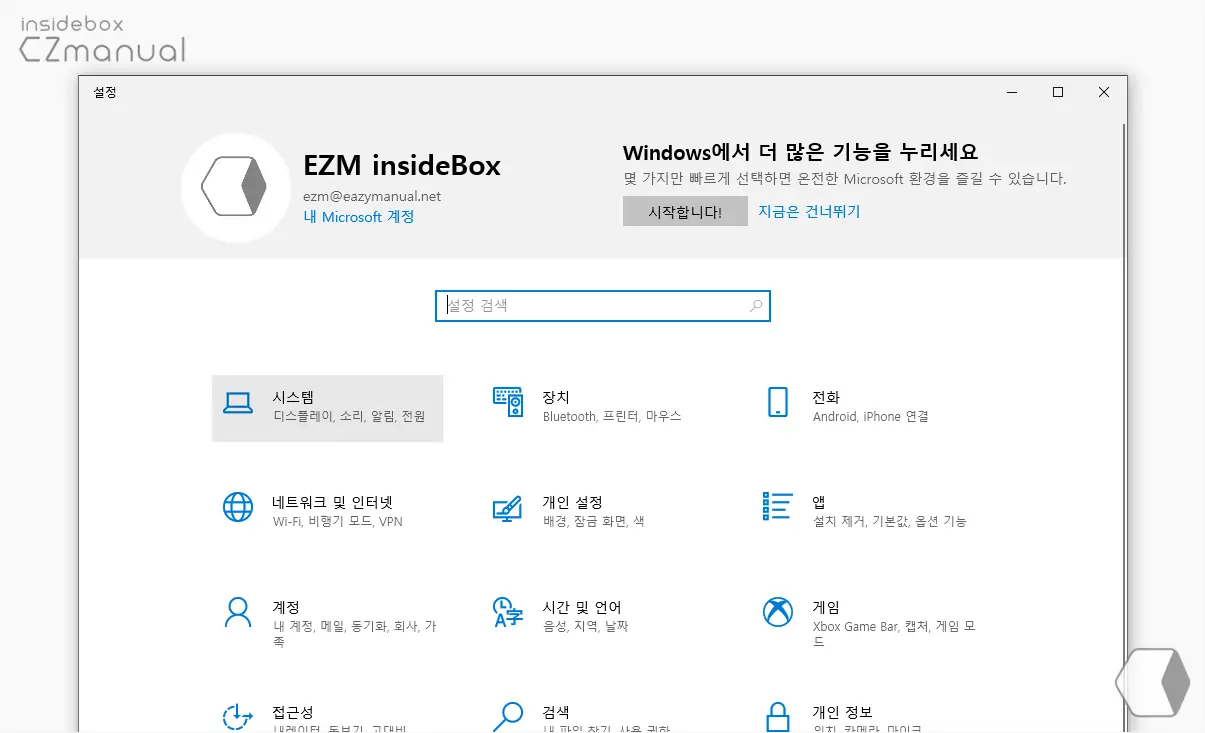Image resolution: width=1205 pixels, height=733 pixels.
Task: Open the 시스템 settings title
Action: tap(293, 397)
